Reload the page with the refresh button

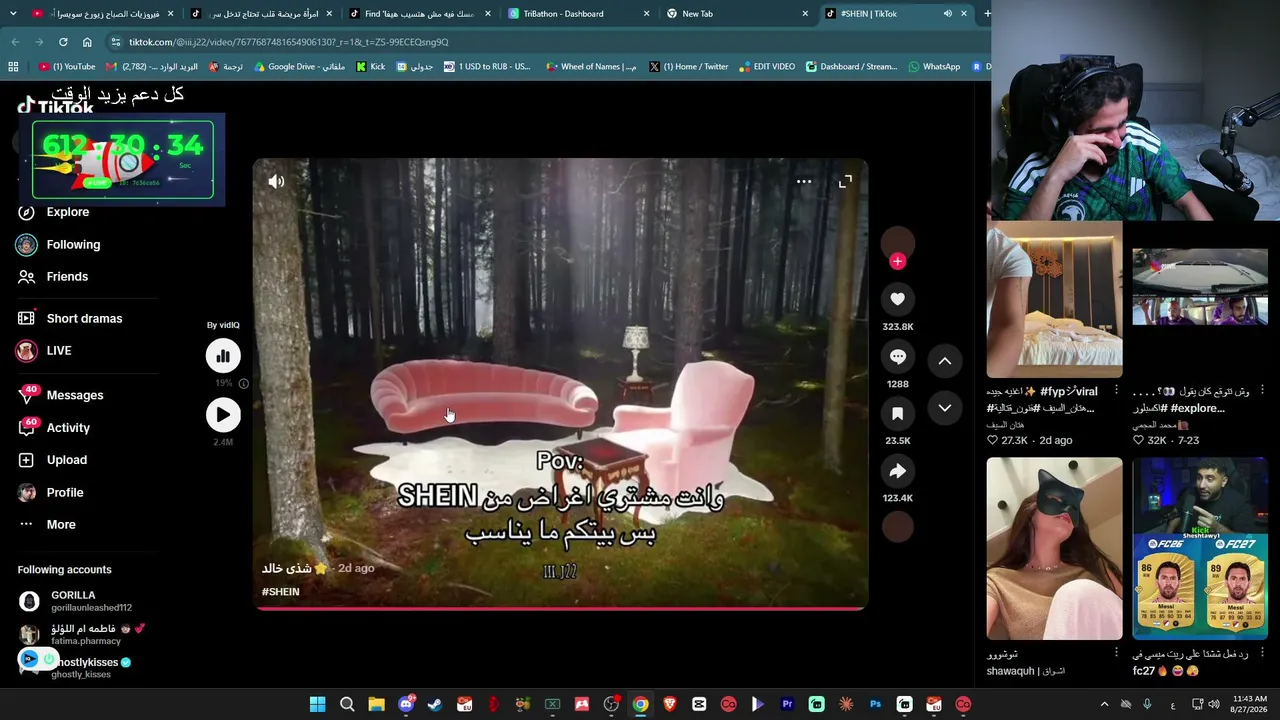[x=63, y=42]
